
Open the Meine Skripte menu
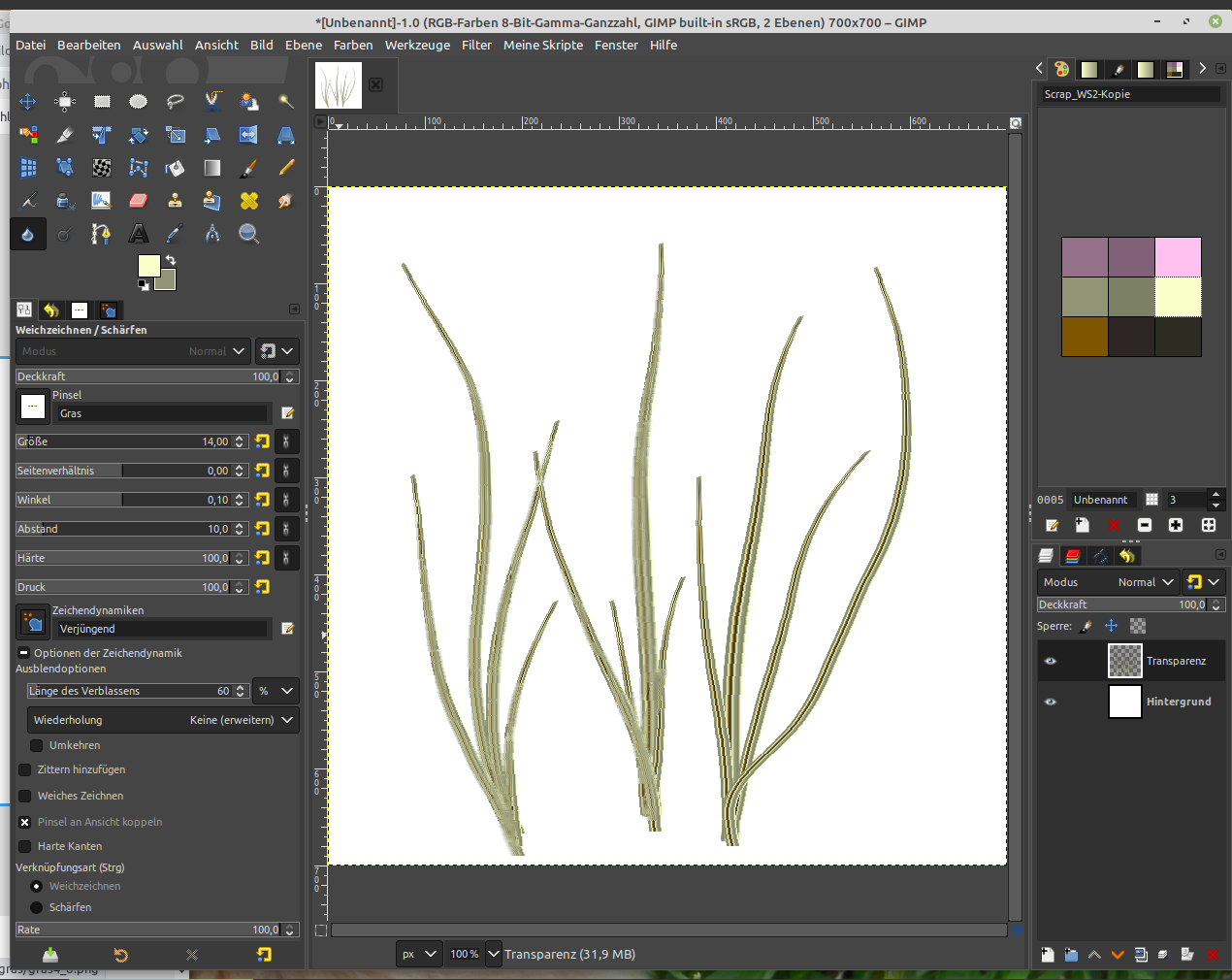[543, 45]
